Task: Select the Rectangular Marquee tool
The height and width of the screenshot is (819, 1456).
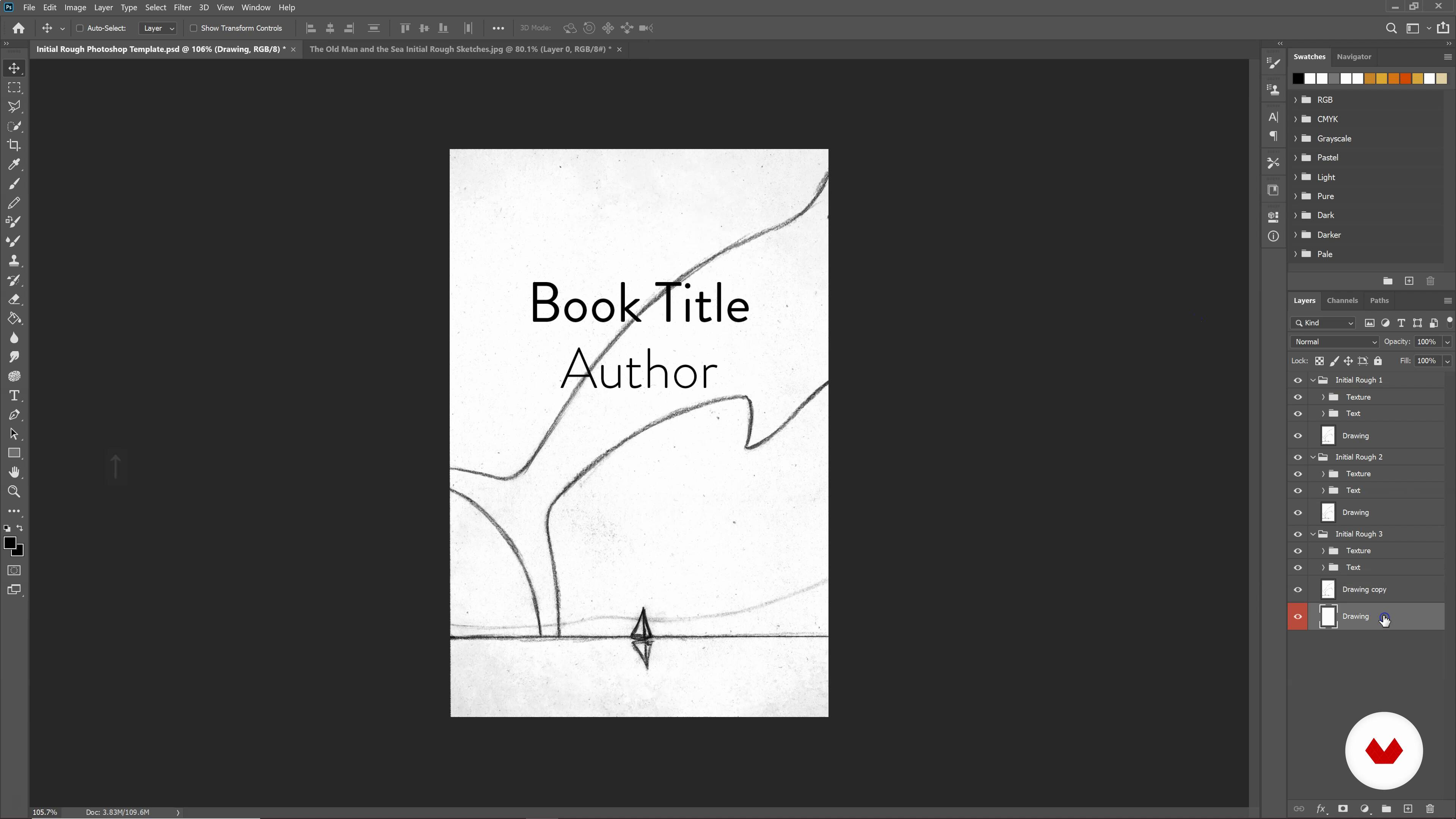Action: [x=14, y=88]
